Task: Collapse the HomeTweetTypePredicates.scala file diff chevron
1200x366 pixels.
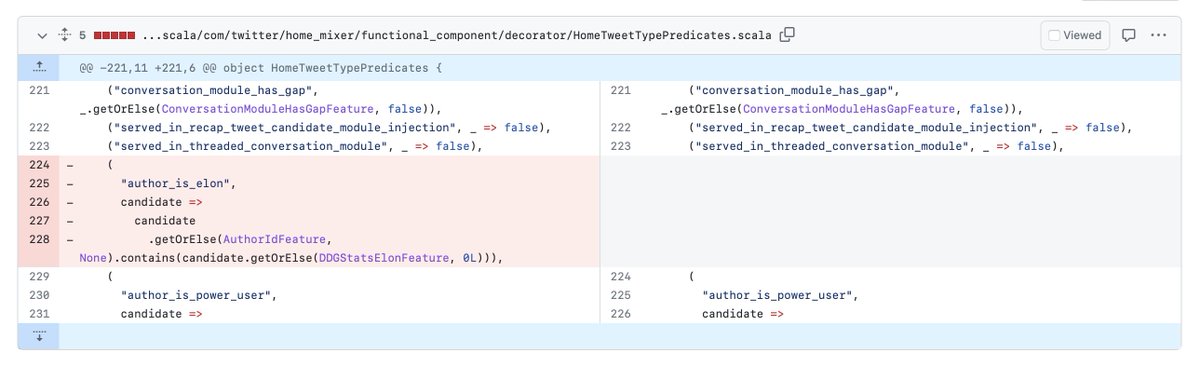Action: click(x=41, y=35)
